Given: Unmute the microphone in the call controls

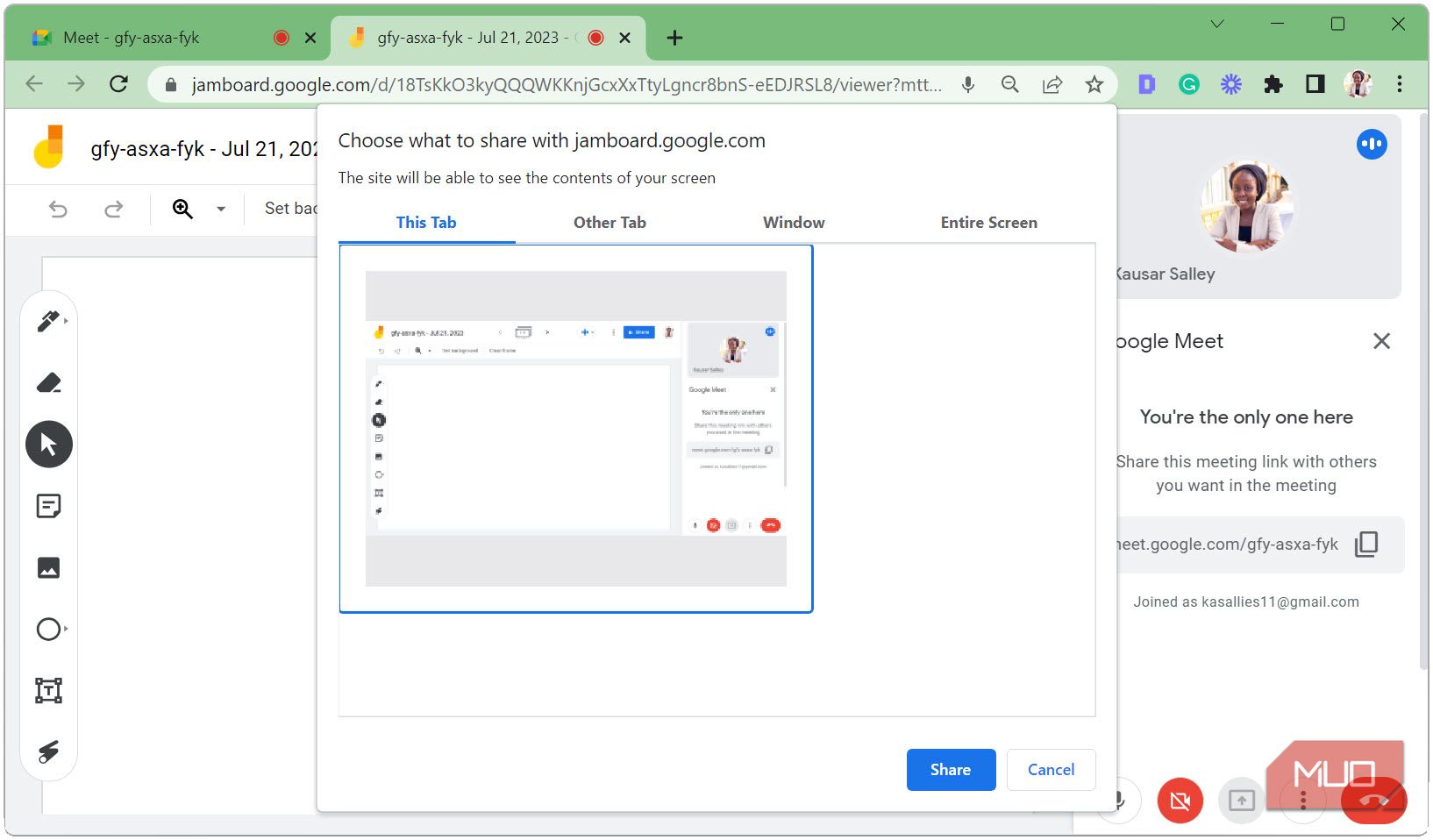Looking at the screenshot, I should [x=1118, y=801].
